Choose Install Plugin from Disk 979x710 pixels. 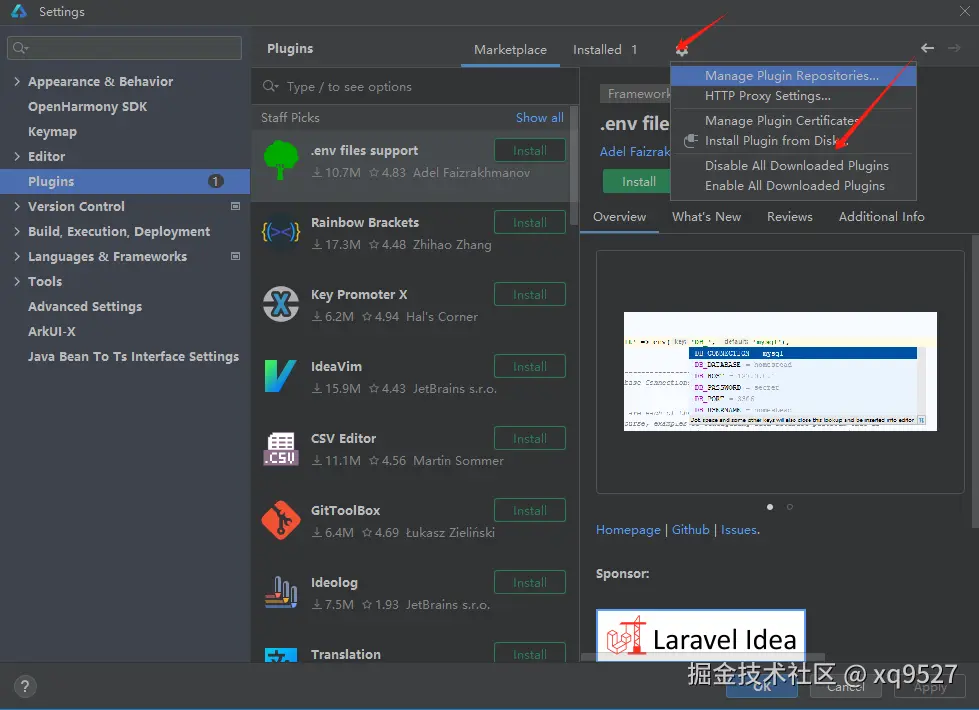coord(793,141)
